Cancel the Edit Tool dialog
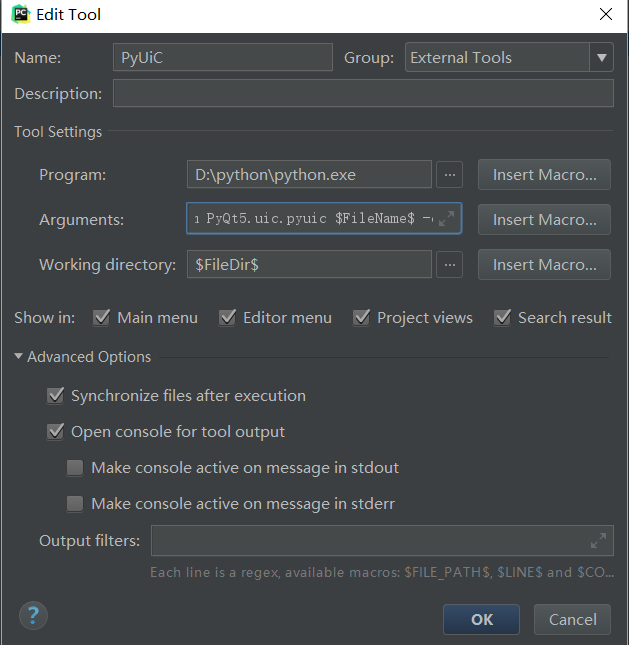629x645 pixels. click(572, 619)
